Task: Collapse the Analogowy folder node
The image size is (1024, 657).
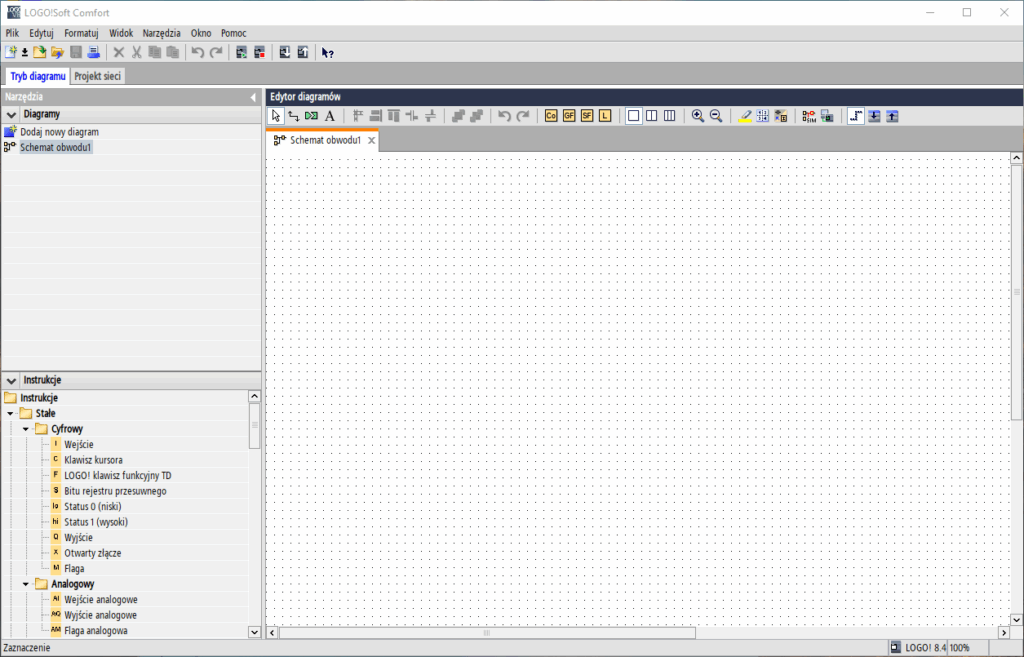Action: (x=26, y=584)
